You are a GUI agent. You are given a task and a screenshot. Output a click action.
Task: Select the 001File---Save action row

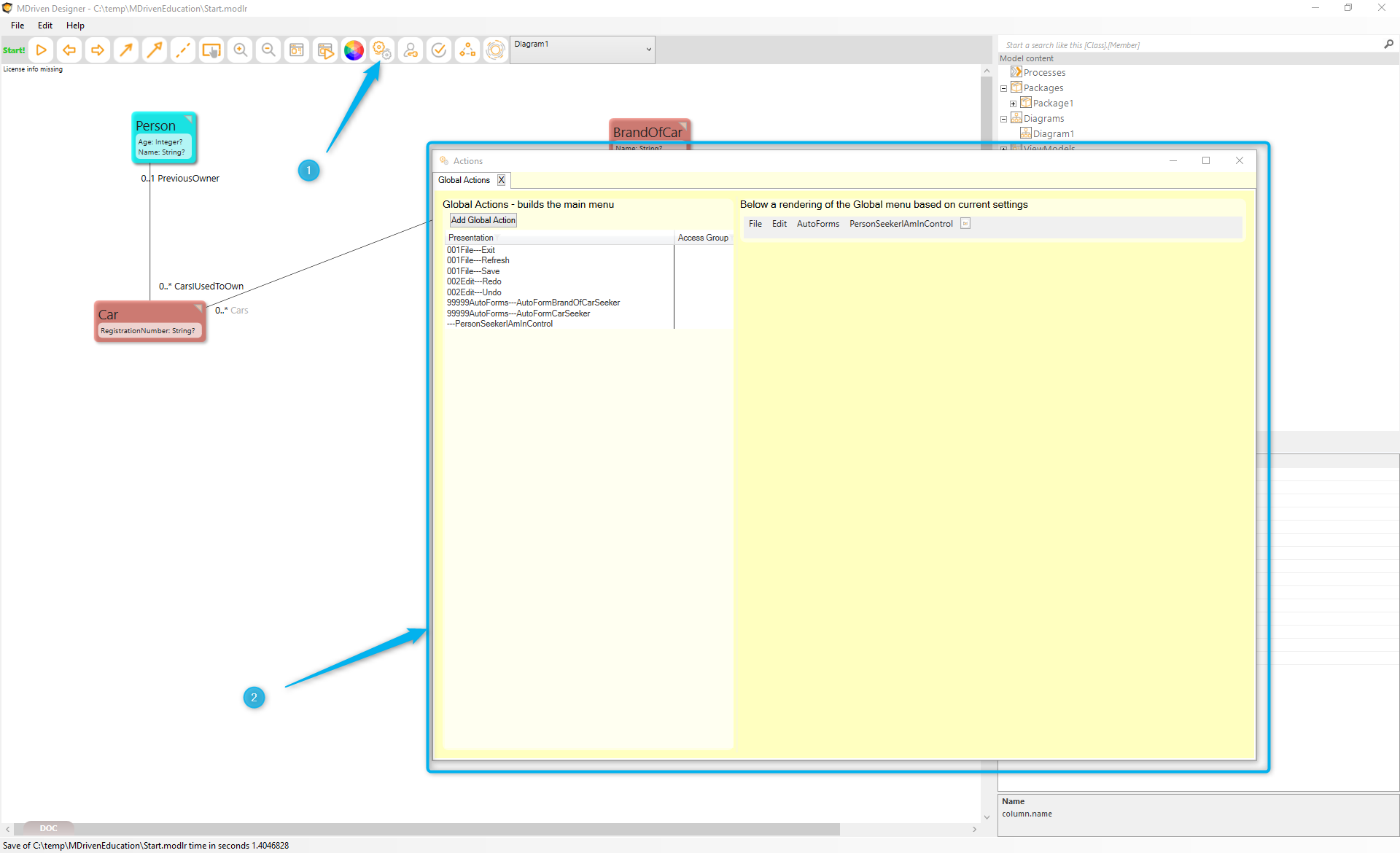pos(473,271)
